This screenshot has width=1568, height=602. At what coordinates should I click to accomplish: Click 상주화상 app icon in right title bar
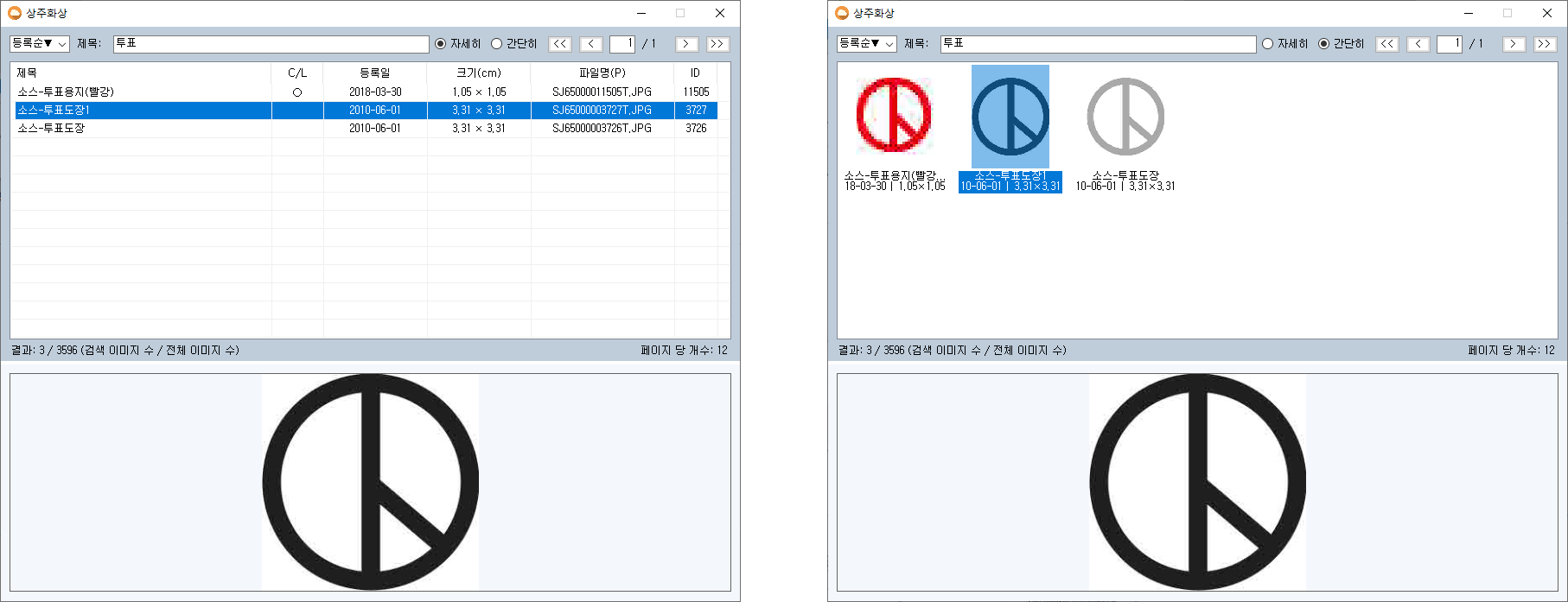[x=842, y=13]
